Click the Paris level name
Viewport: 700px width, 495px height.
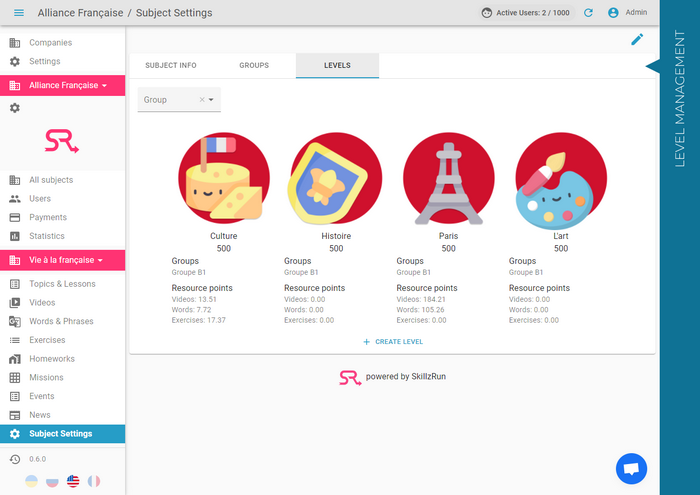click(x=449, y=236)
